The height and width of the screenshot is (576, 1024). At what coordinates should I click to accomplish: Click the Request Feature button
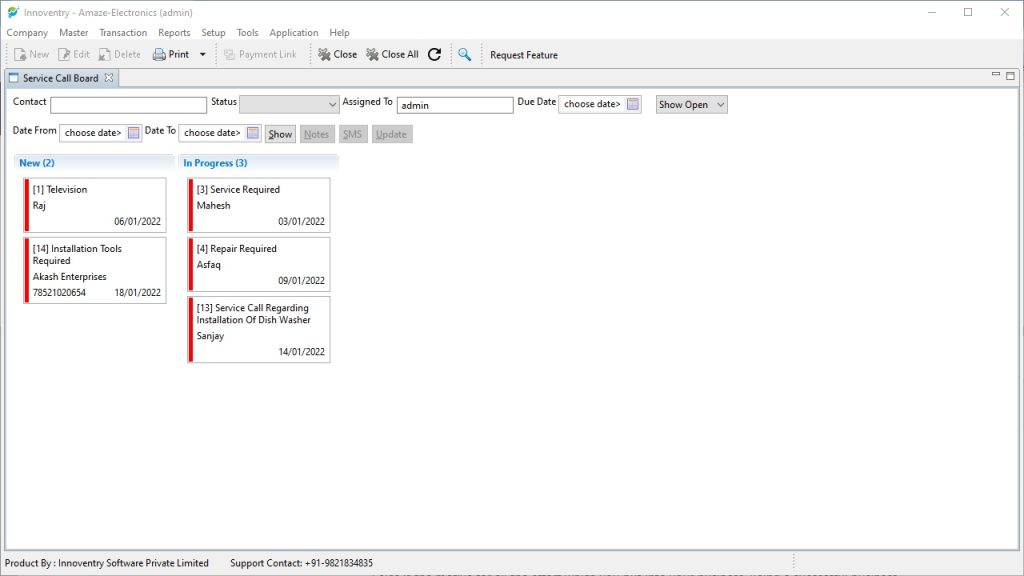pyautogui.click(x=523, y=55)
